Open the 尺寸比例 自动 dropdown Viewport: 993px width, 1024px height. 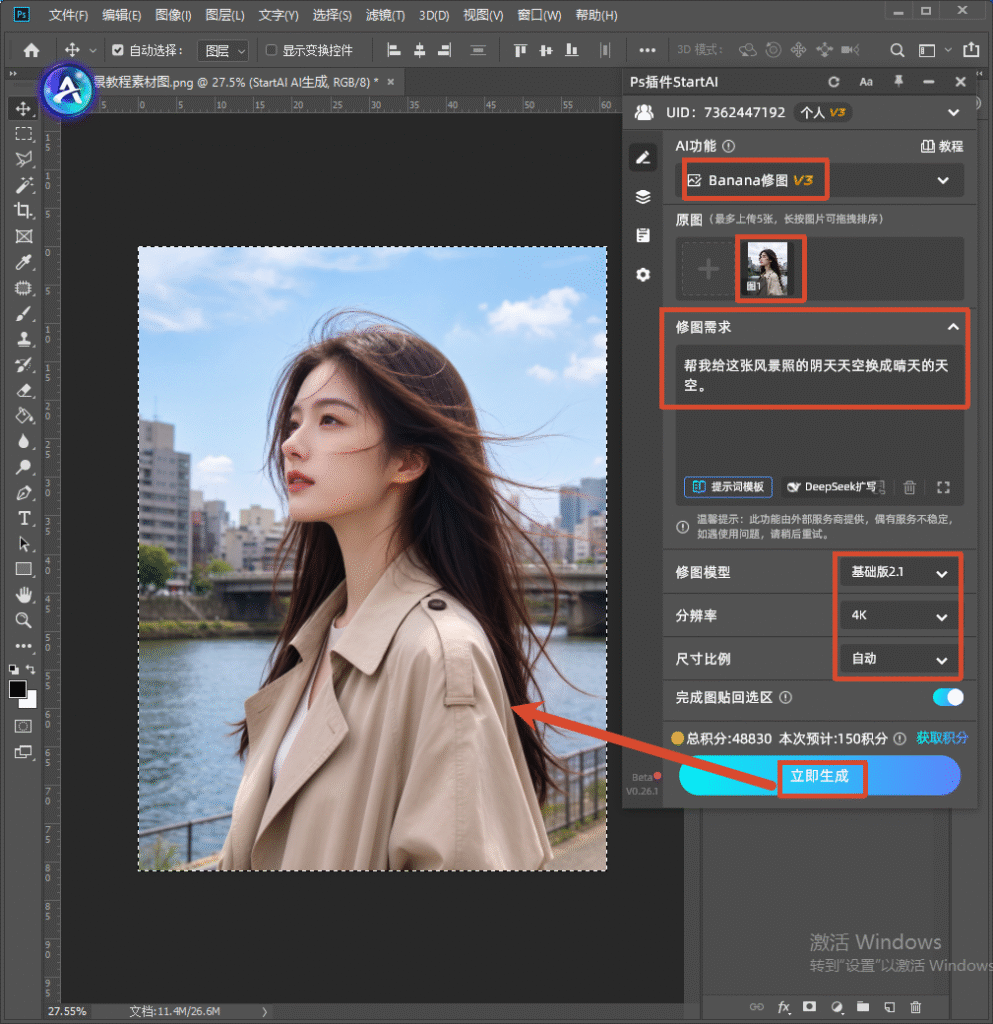tap(899, 659)
